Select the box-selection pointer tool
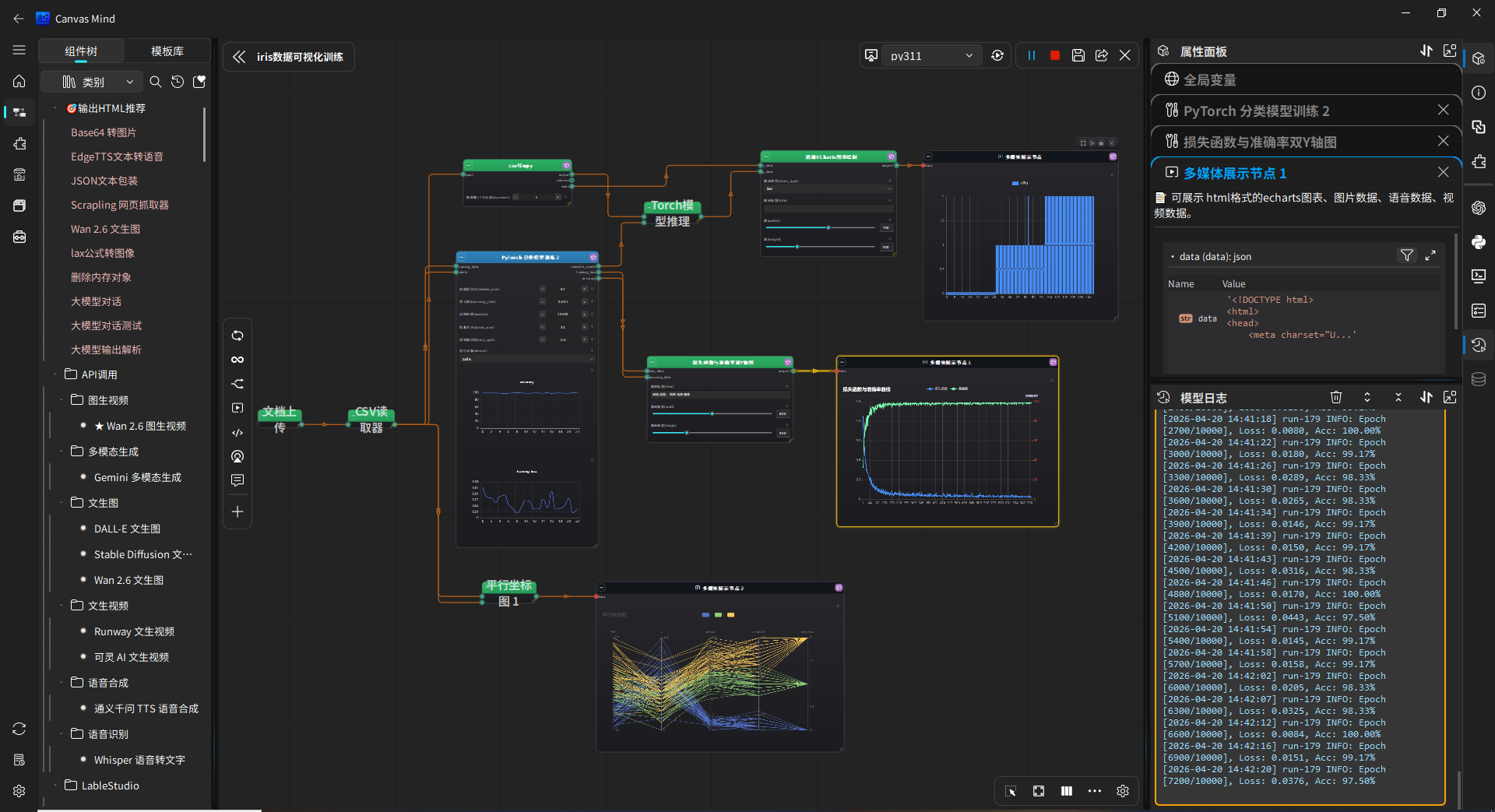This screenshot has height=812, width=1495. coord(1011,791)
